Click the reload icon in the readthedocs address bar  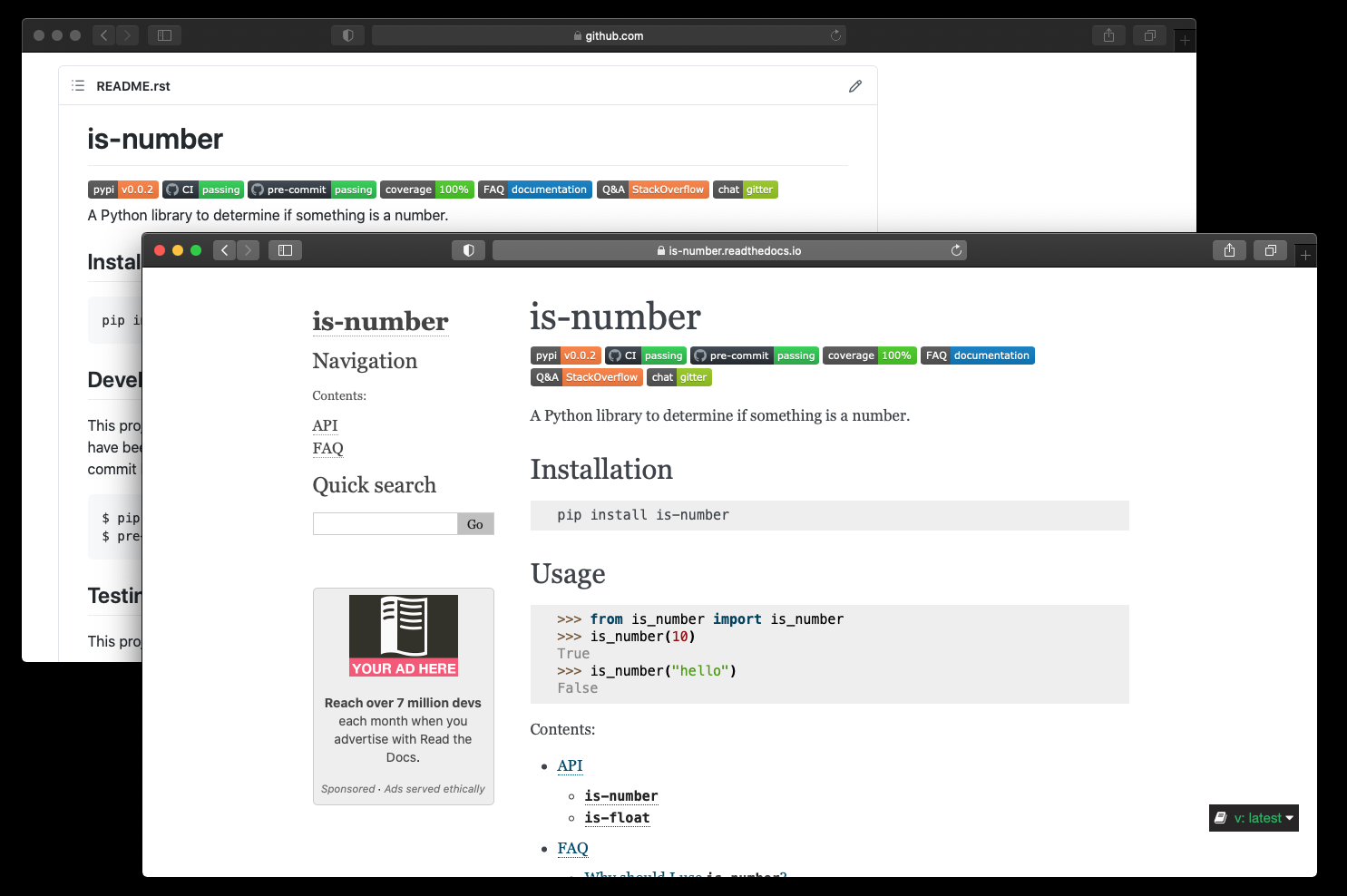pos(956,249)
